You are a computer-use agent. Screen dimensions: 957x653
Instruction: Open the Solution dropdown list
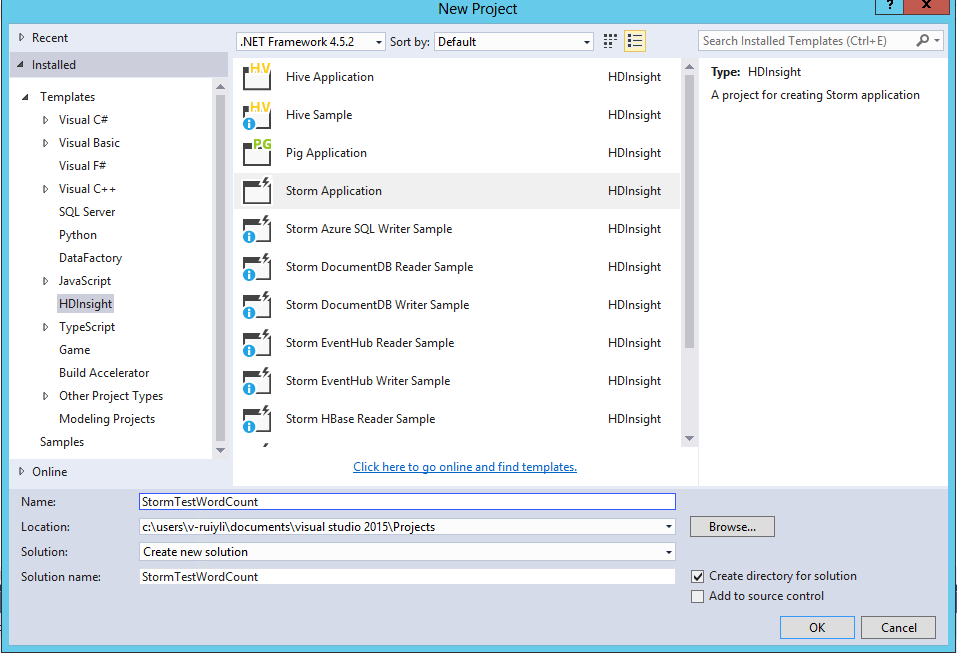407,552
